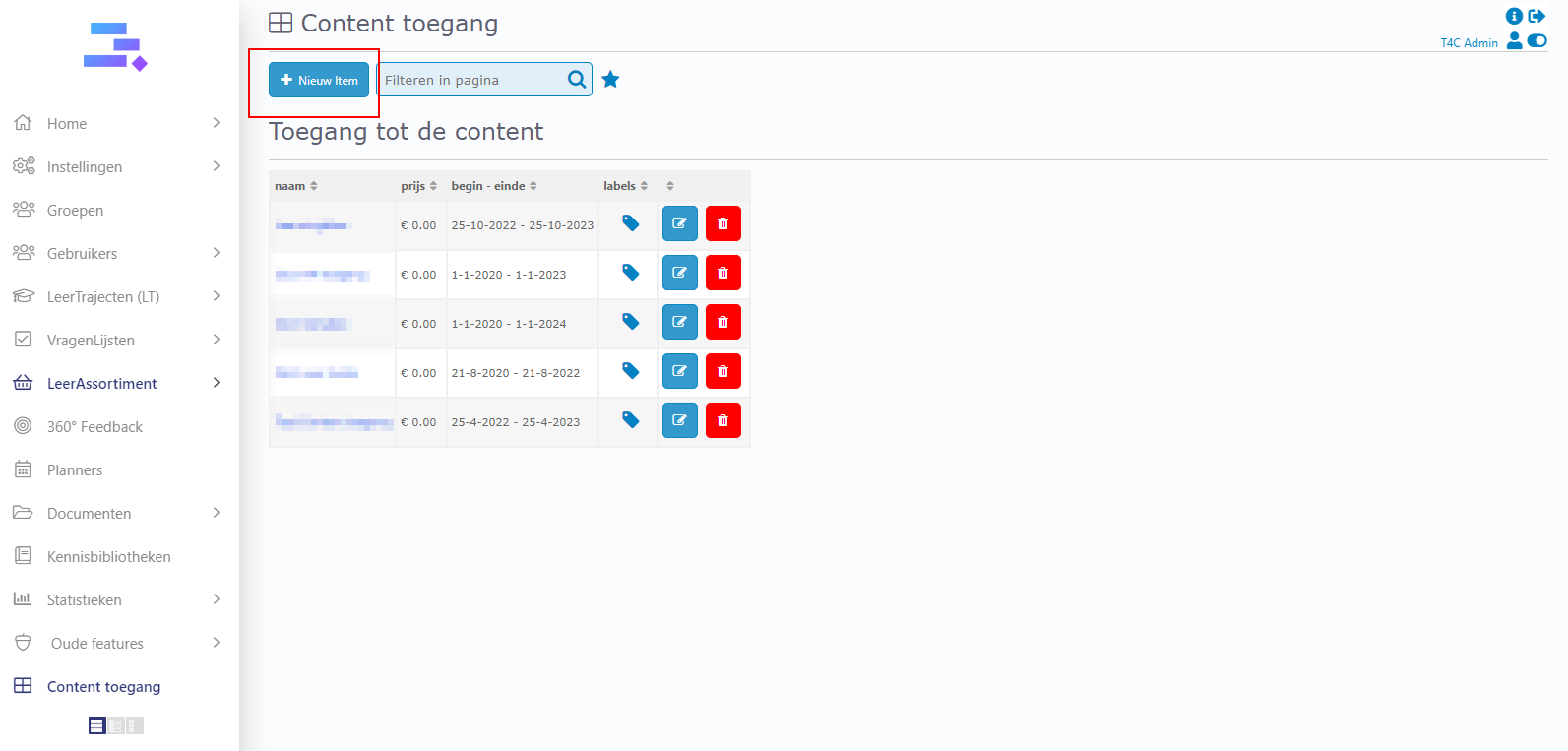Open the user profile icon

tap(1515, 40)
